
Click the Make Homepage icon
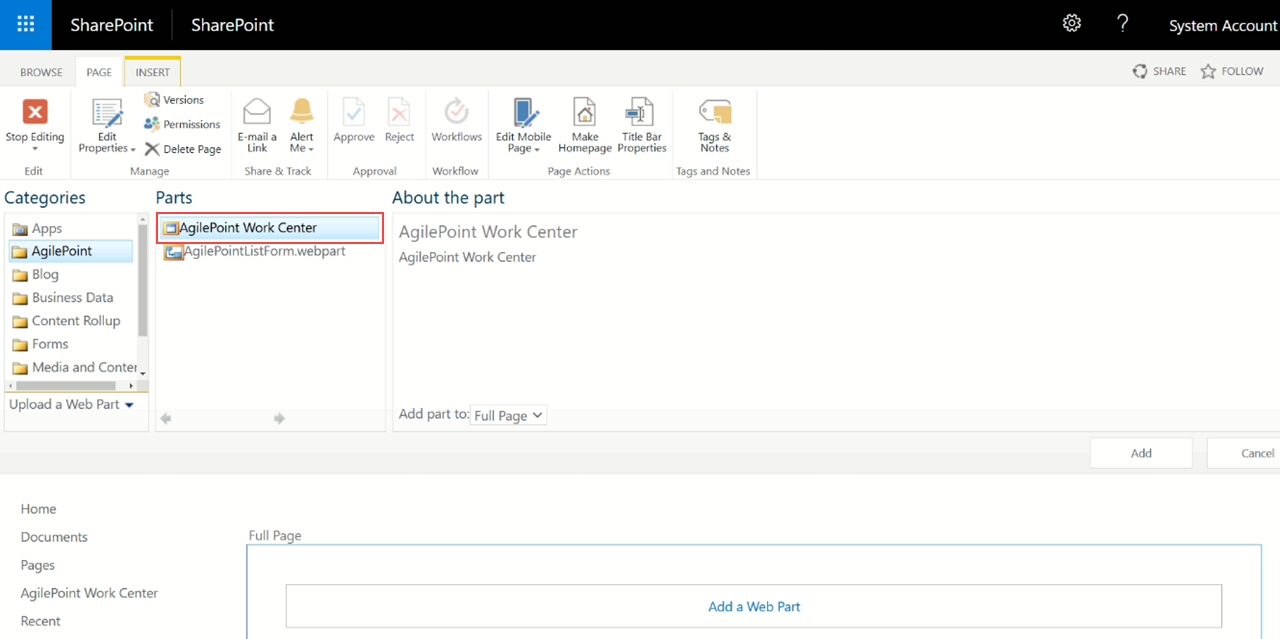pyautogui.click(x=584, y=112)
